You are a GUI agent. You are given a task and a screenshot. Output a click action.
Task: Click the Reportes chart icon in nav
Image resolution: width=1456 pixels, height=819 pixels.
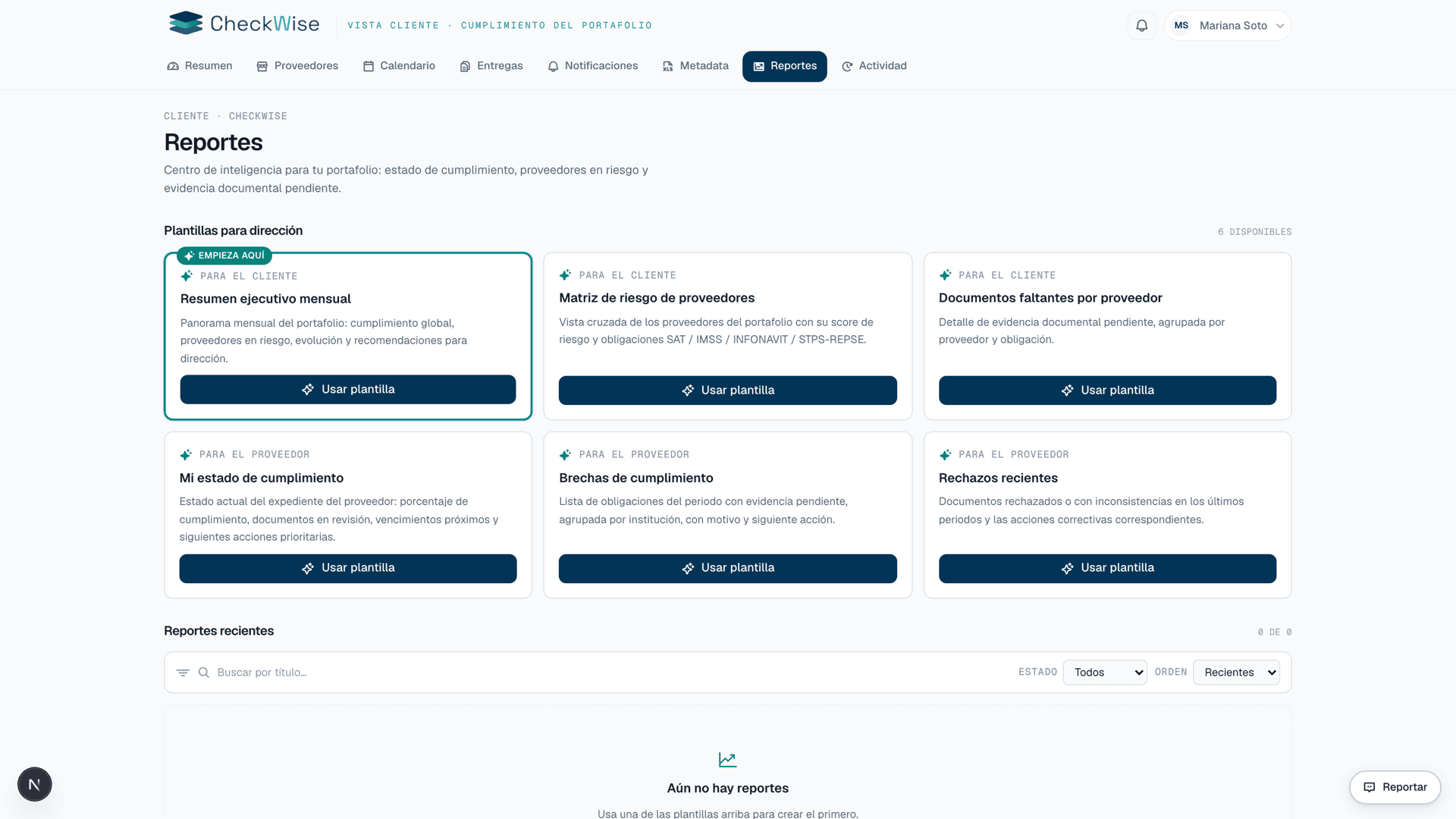tap(758, 67)
